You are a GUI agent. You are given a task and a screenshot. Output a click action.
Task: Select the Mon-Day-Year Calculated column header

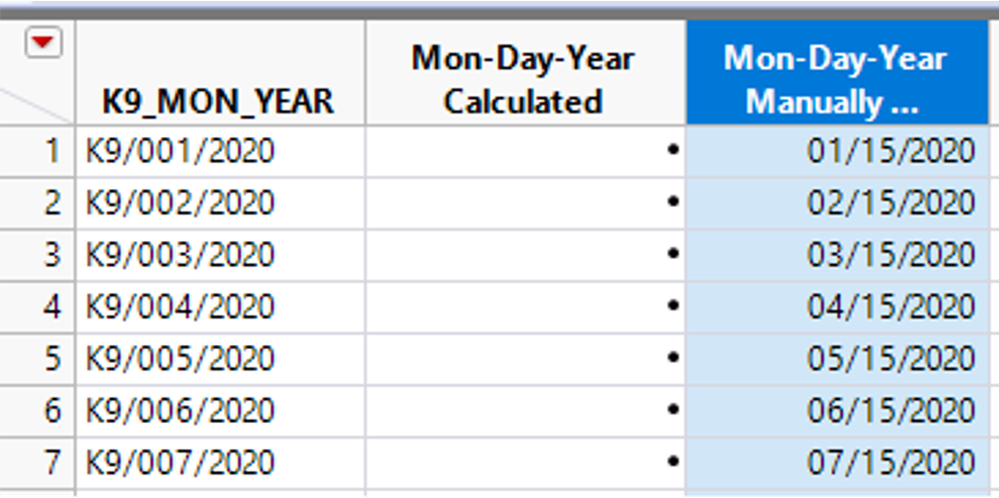tap(524, 79)
